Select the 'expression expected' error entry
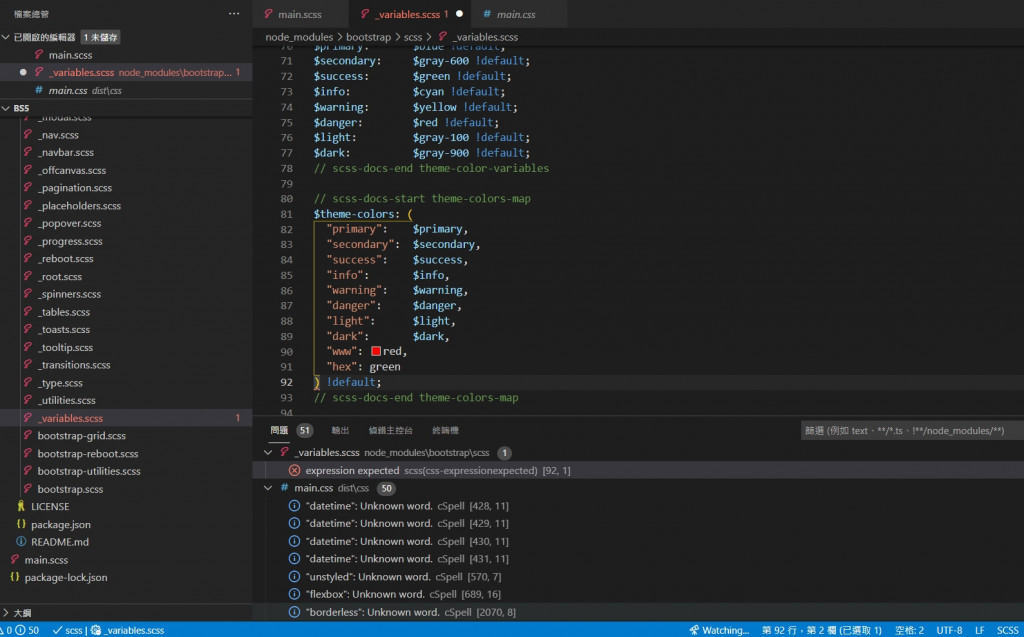This screenshot has width=1024, height=637. pos(638,470)
